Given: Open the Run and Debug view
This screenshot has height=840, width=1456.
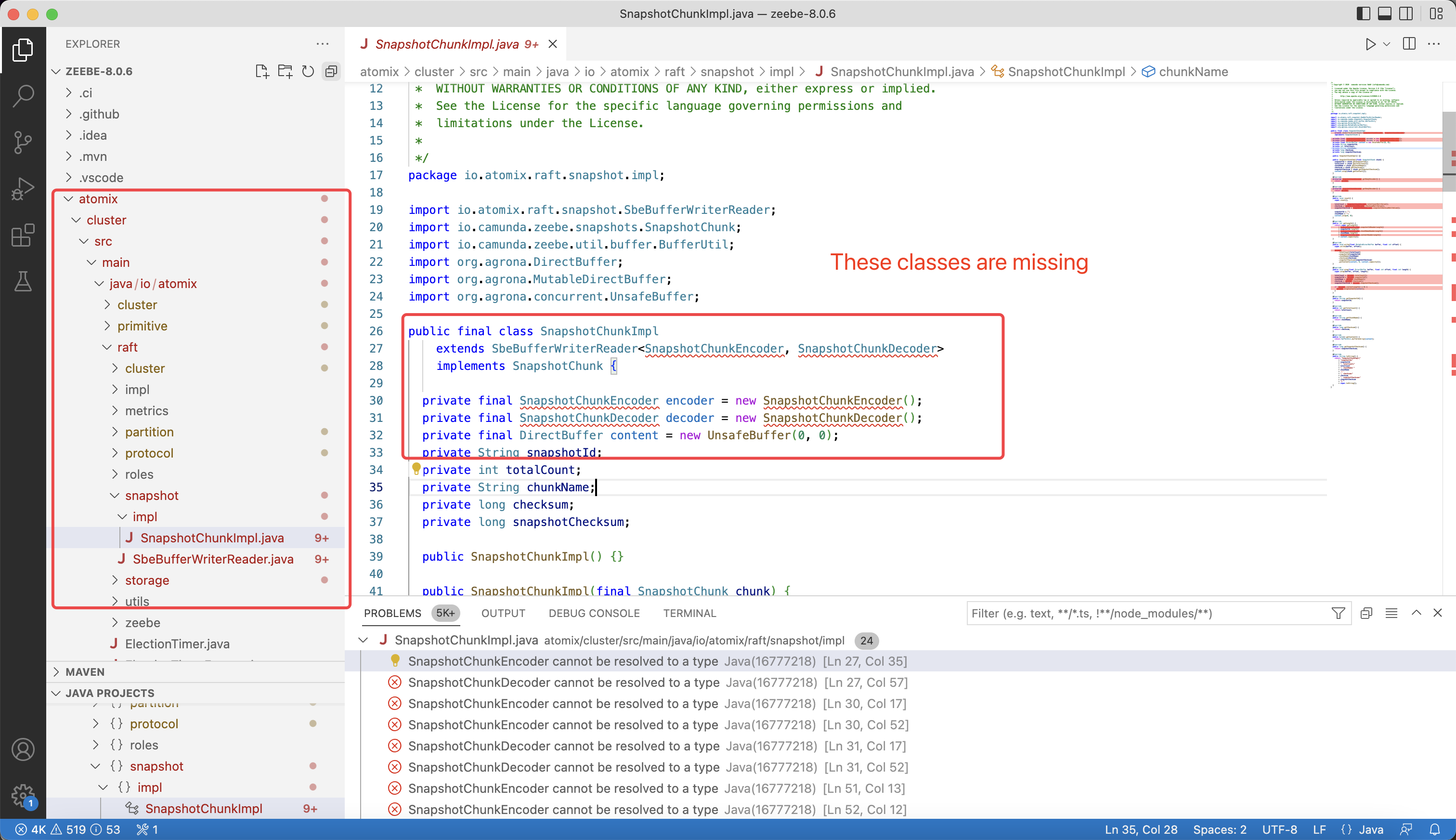Looking at the screenshot, I should click(x=23, y=188).
